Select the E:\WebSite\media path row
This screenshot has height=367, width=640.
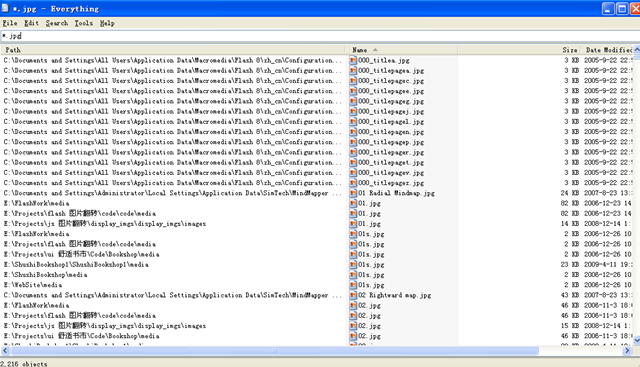click(x=173, y=285)
